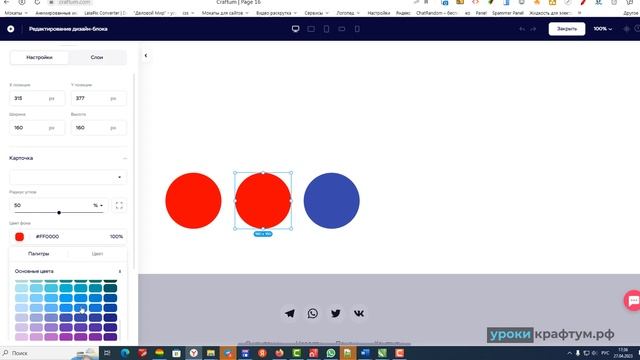Collapse the left settings panel with the arrow
This screenshot has height=360, width=640.
(x=146, y=56)
